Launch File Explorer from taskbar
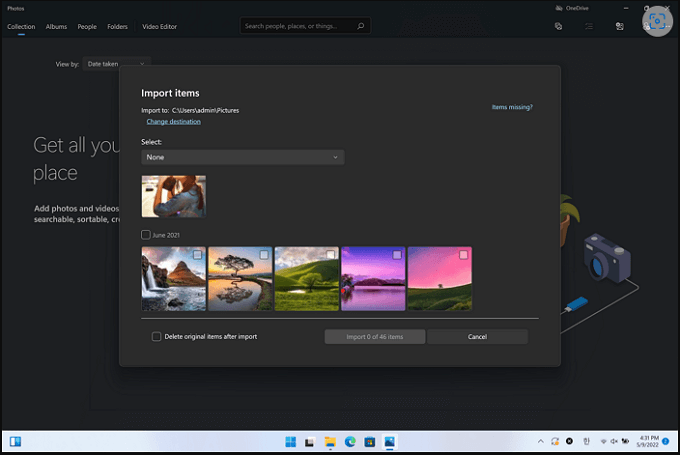This screenshot has height=455, width=680. [x=330, y=442]
